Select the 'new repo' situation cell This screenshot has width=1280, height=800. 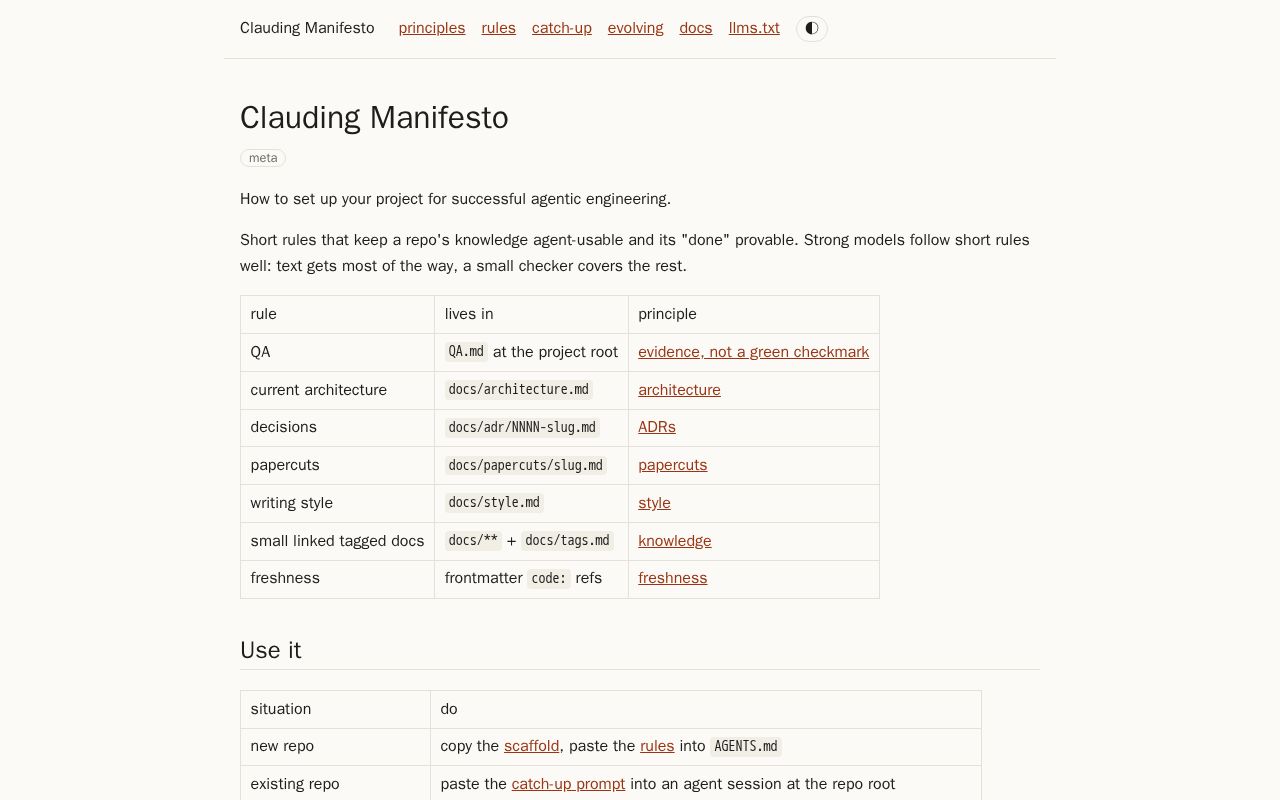tap(335, 746)
